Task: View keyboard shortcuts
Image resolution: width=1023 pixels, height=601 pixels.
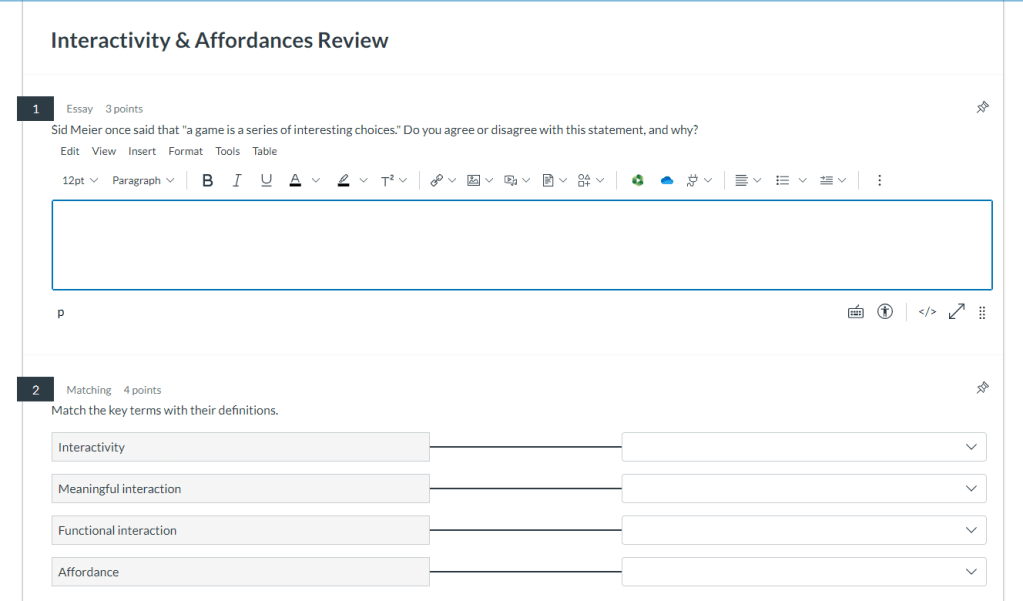Action: [856, 312]
